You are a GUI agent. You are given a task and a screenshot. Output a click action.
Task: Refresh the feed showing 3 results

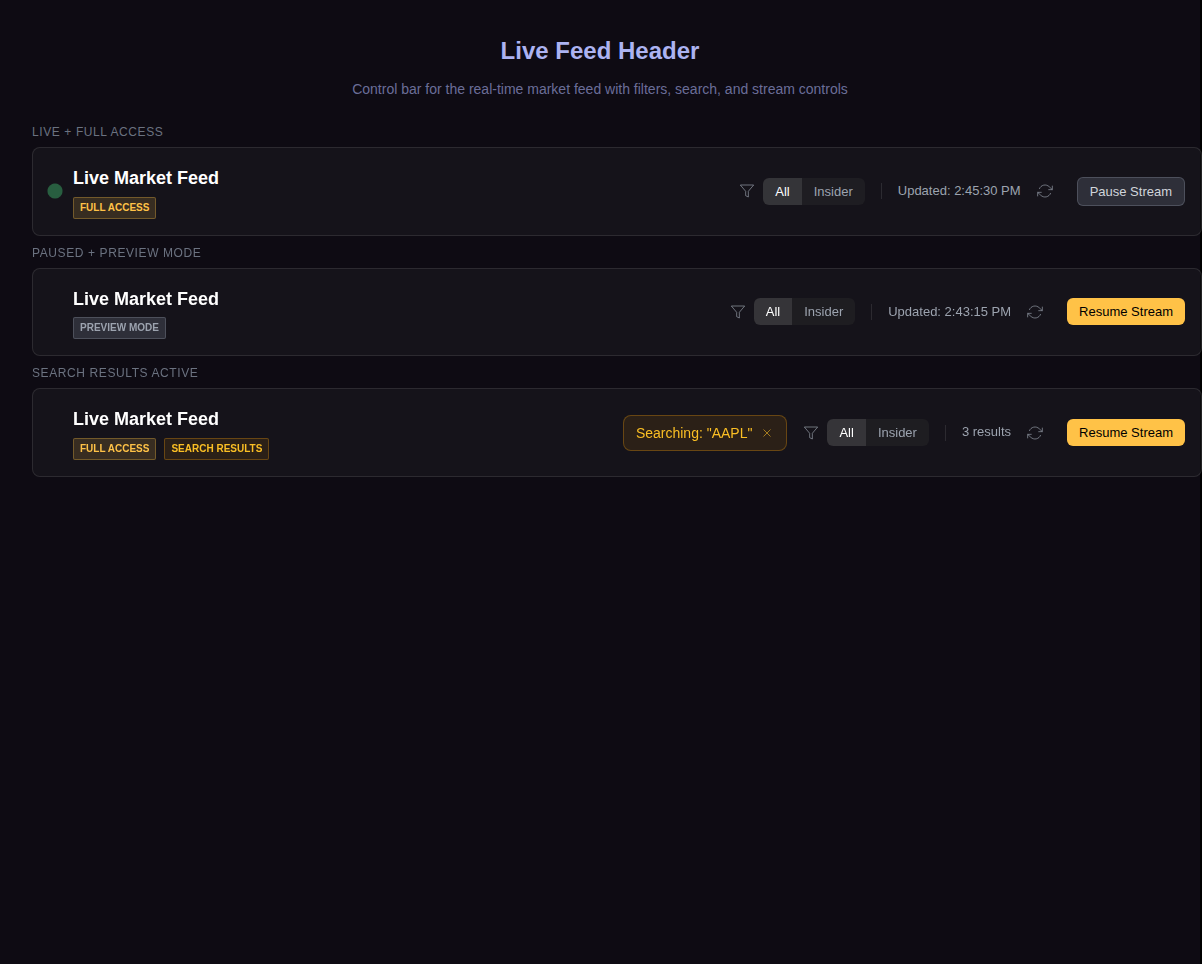coord(1035,432)
